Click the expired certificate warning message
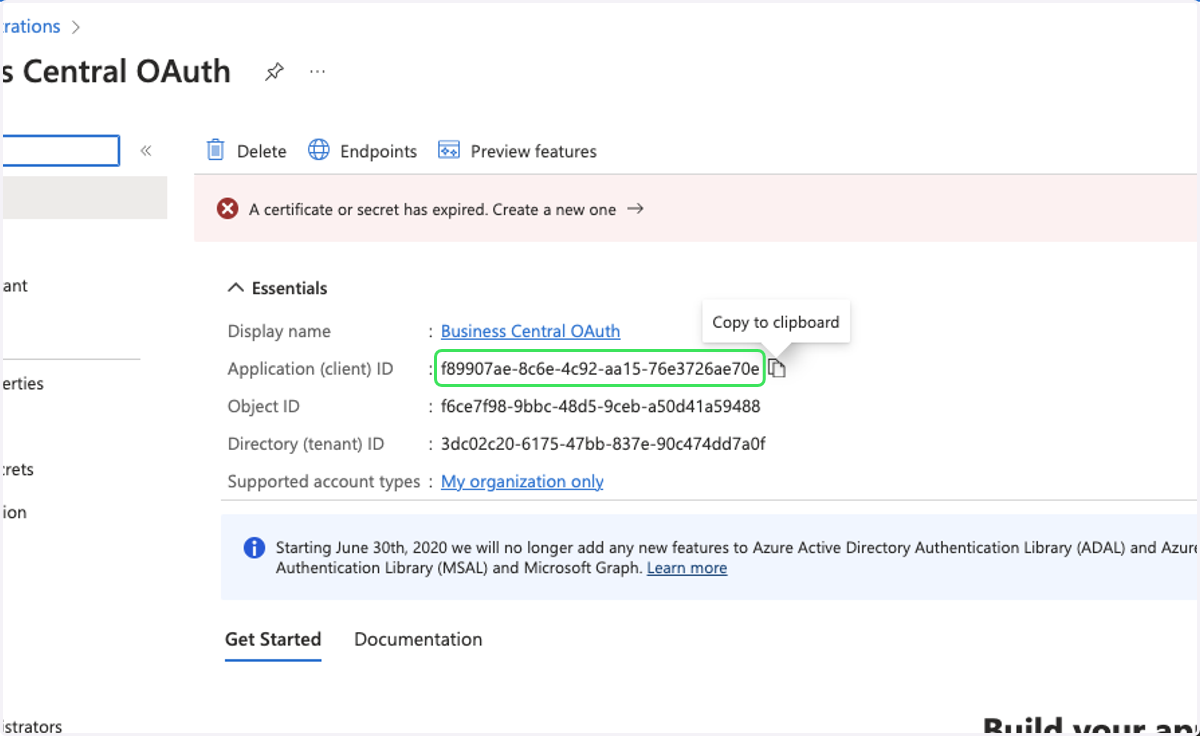The height and width of the screenshot is (736, 1200). click(432, 209)
